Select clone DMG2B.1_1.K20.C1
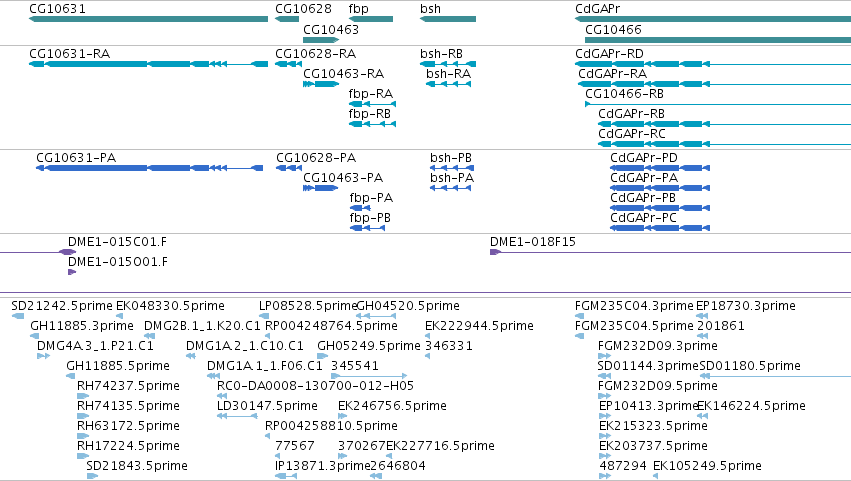 pyautogui.click(x=149, y=336)
